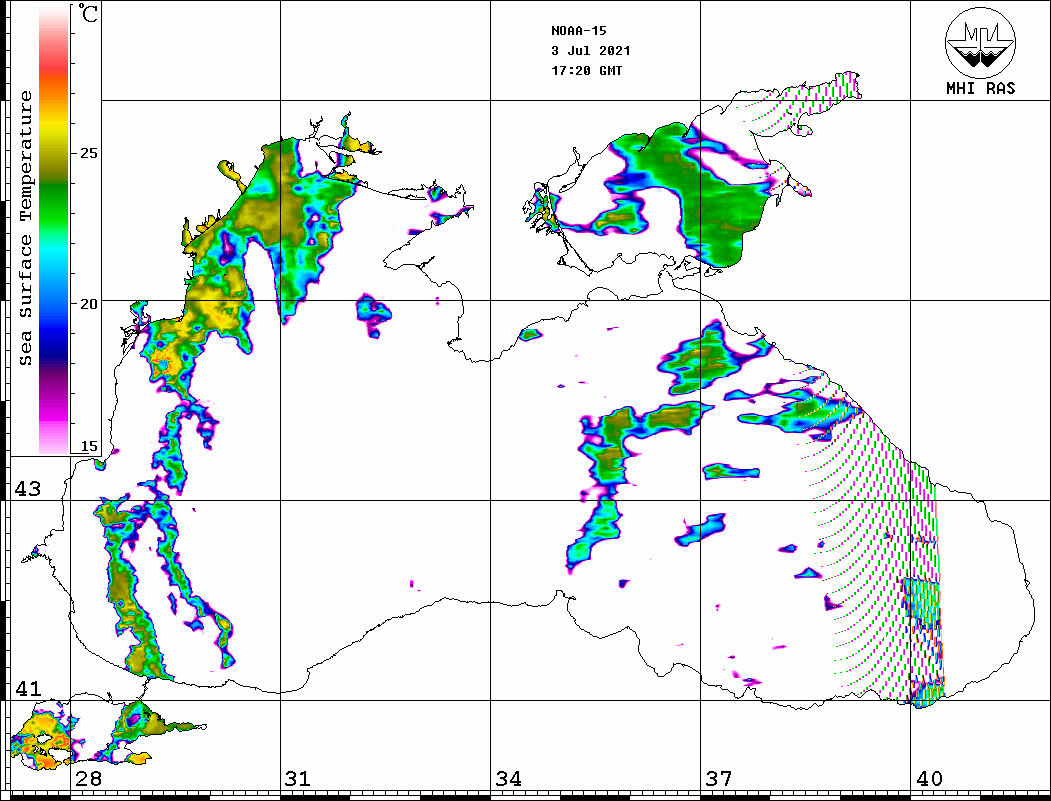Click the '20' colorbar tick label
The image size is (1051, 801).
point(88,304)
